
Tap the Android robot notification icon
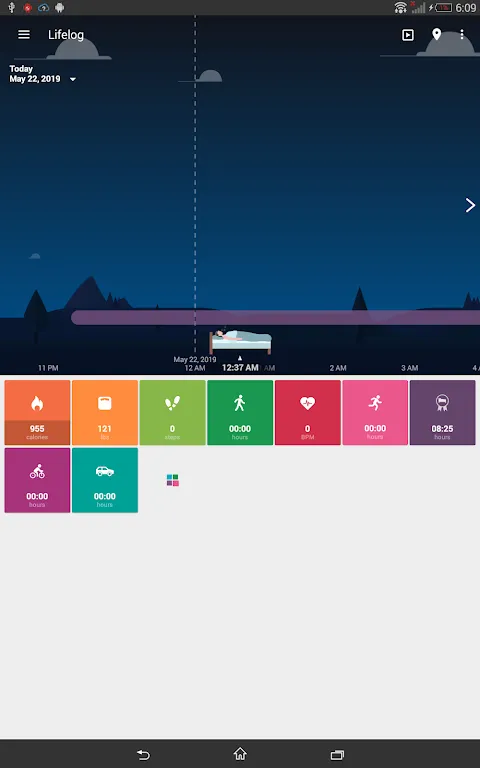[60, 7]
